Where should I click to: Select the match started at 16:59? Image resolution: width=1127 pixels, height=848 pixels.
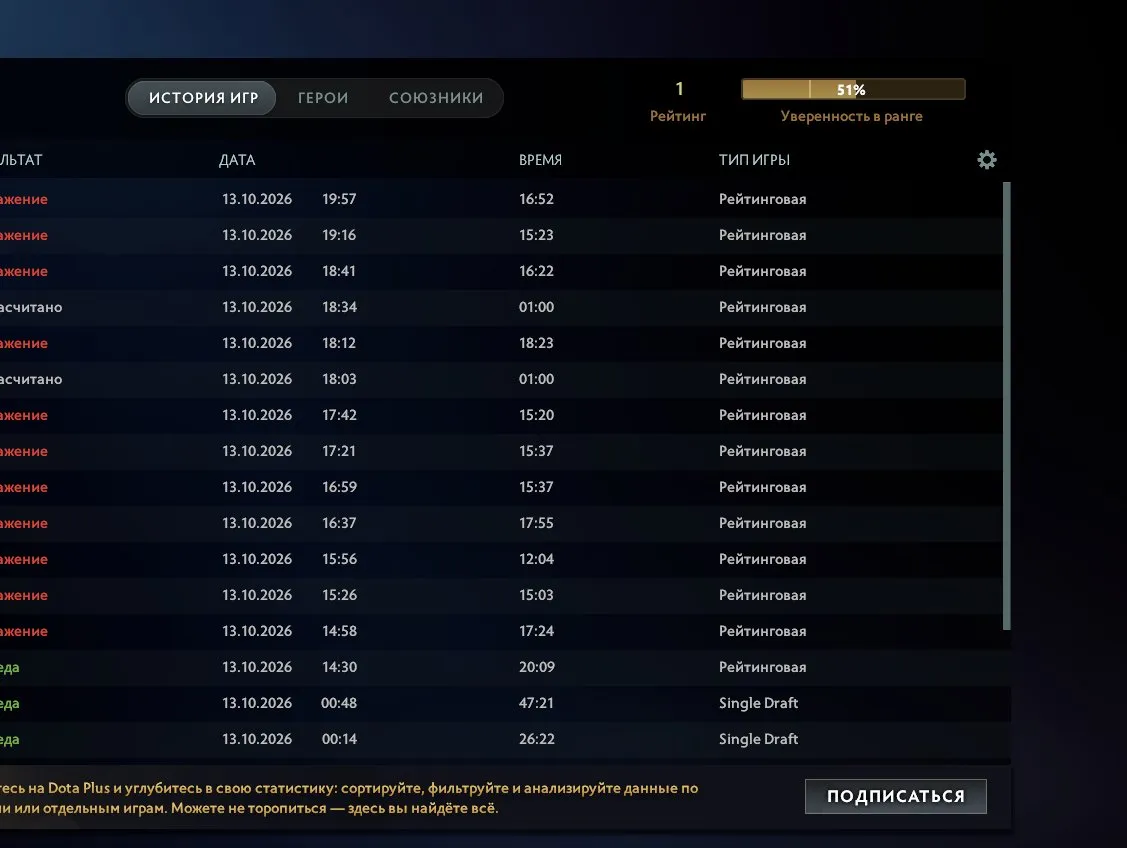(502, 487)
